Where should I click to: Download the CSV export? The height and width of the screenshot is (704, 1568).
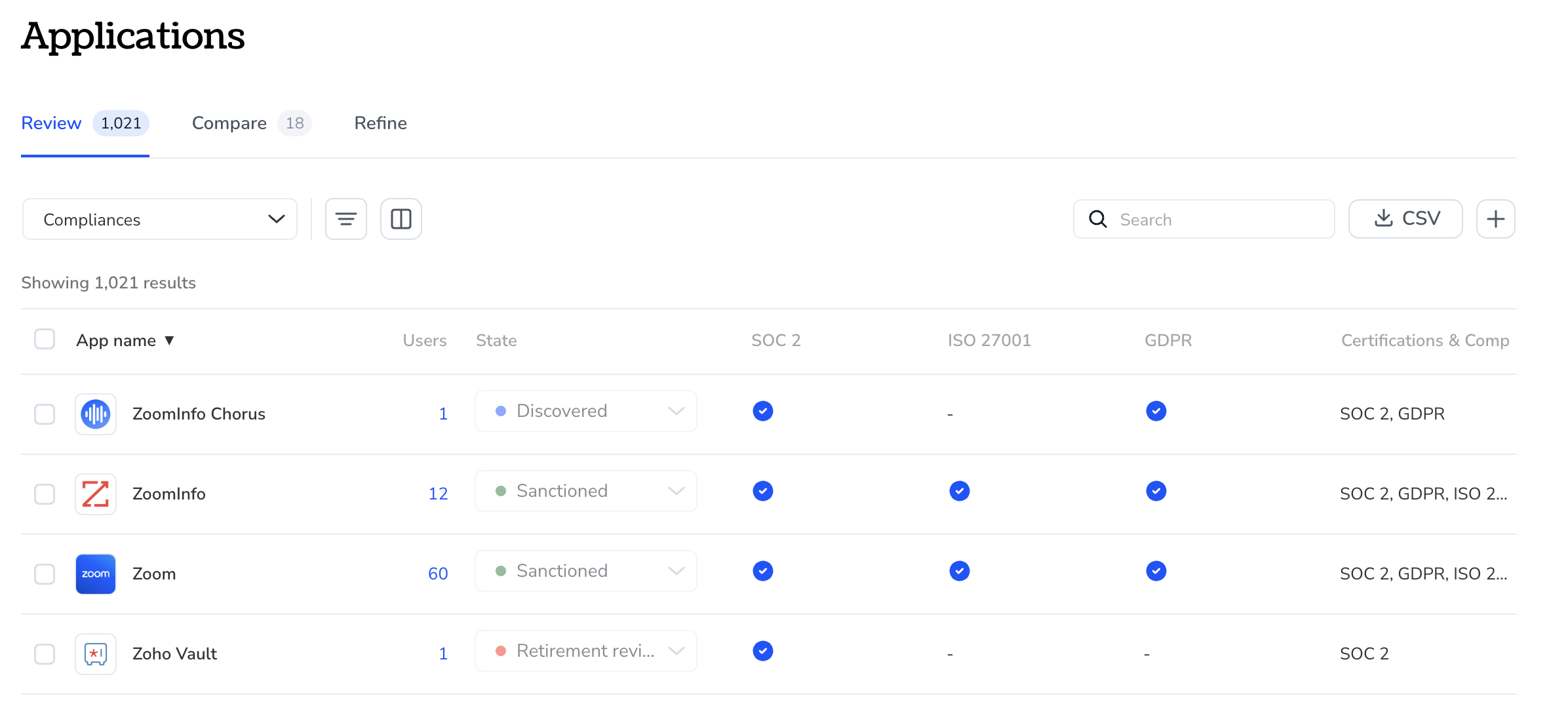(1405, 219)
